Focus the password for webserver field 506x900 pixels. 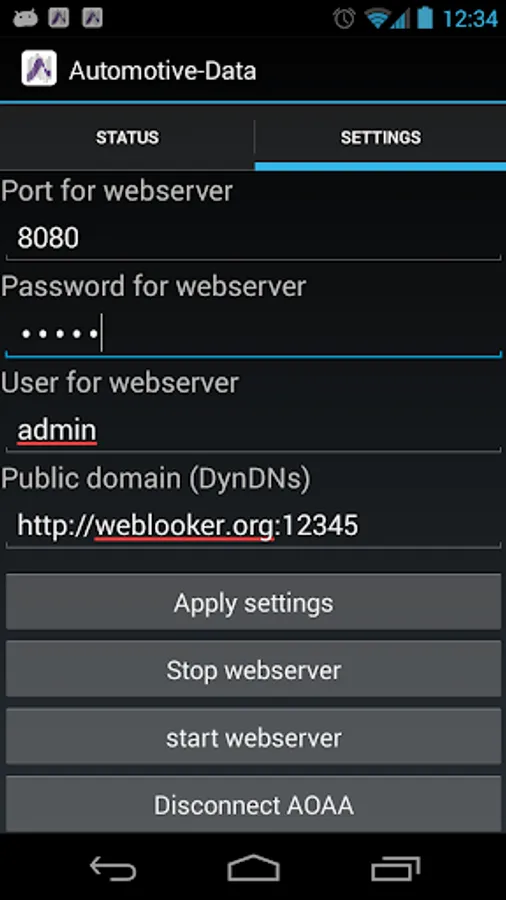point(254,333)
